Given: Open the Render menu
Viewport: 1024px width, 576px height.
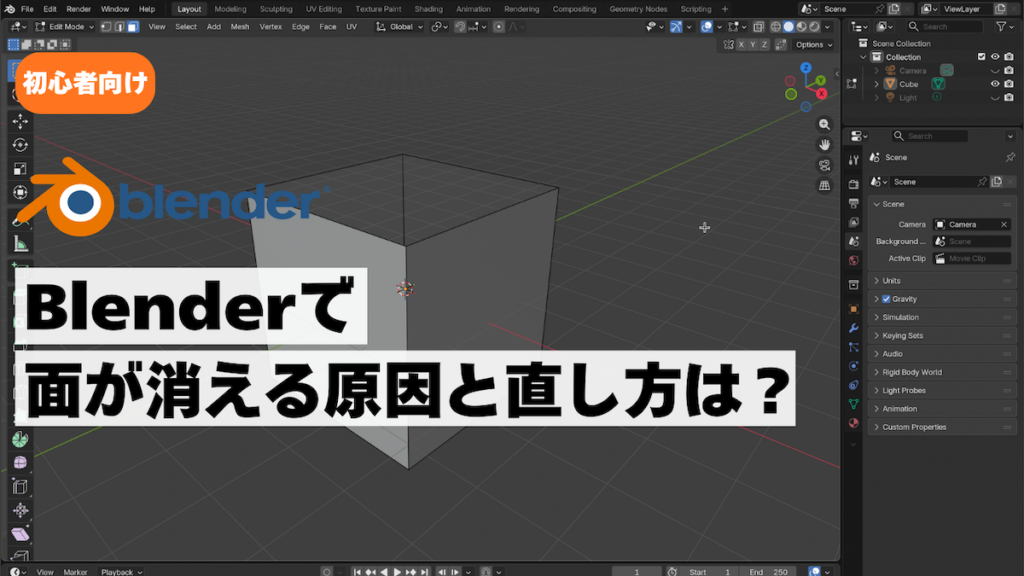Looking at the screenshot, I should pyautogui.click(x=78, y=9).
